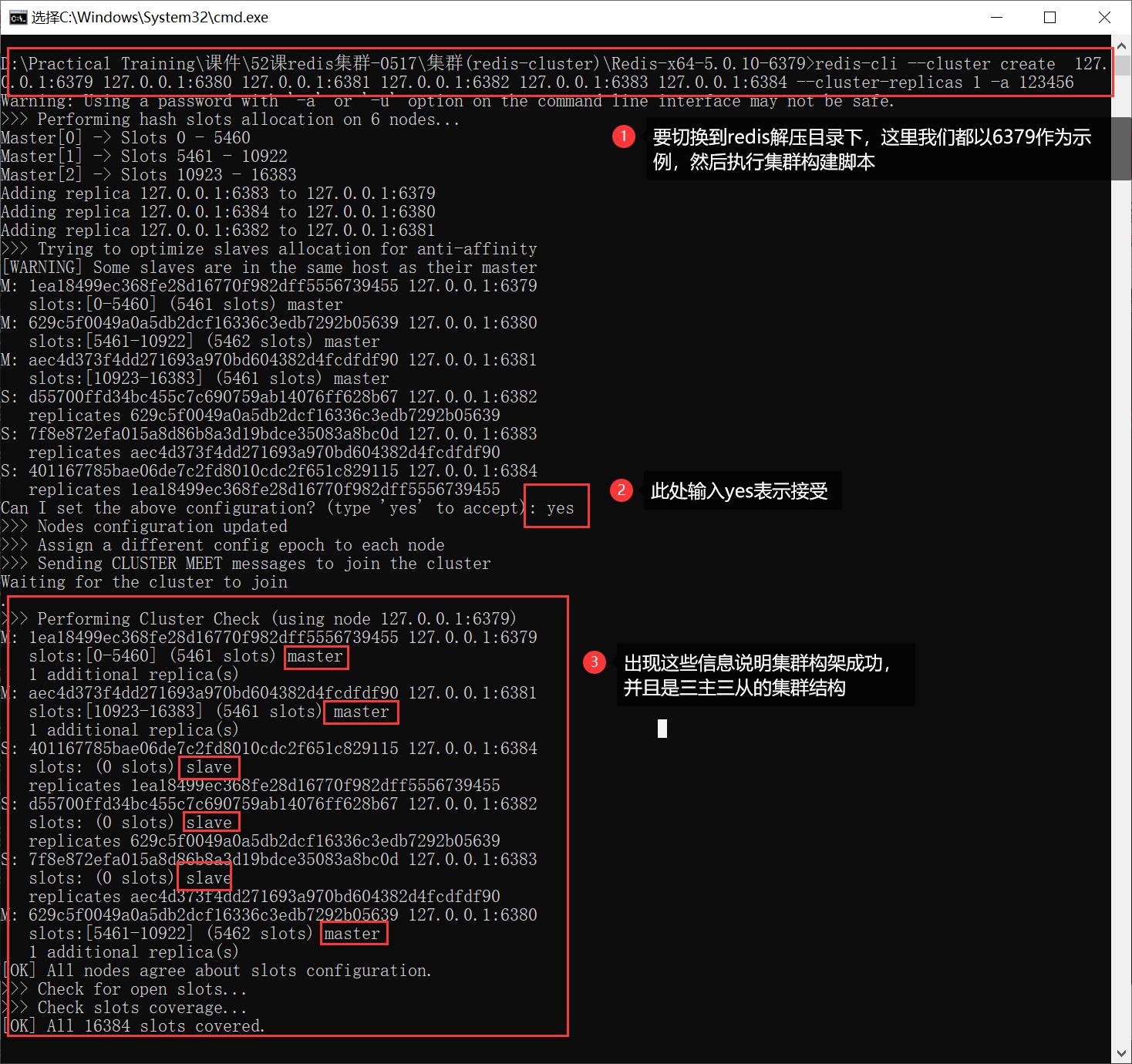Click 'Adding replica 127.0.0.1:6382' line
The width and height of the screenshot is (1132, 1064).
(218, 231)
